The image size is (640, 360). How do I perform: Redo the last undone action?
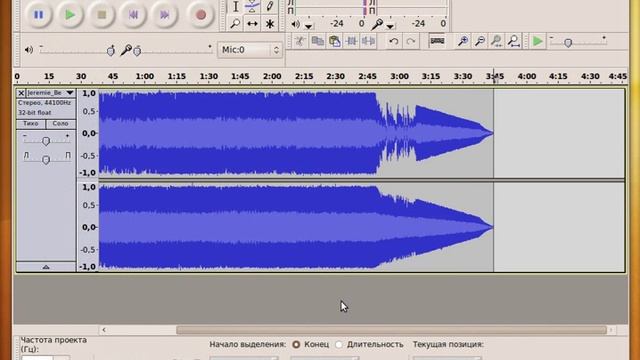(411, 41)
